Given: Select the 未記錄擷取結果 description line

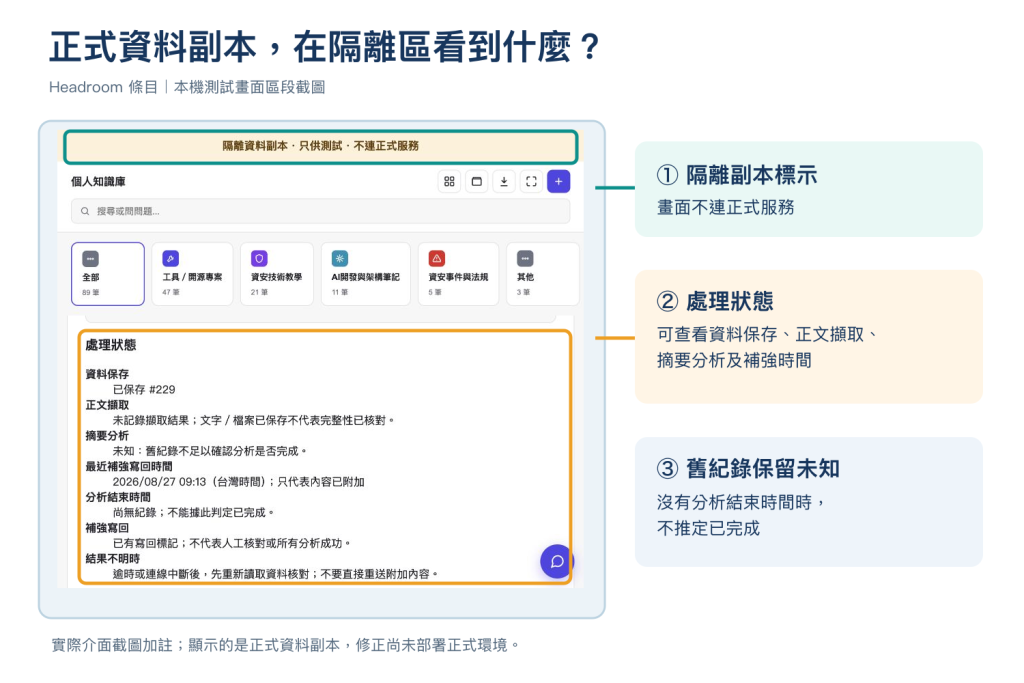Looking at the screenshot, I should pyautogui.click(x=254, y=421).
